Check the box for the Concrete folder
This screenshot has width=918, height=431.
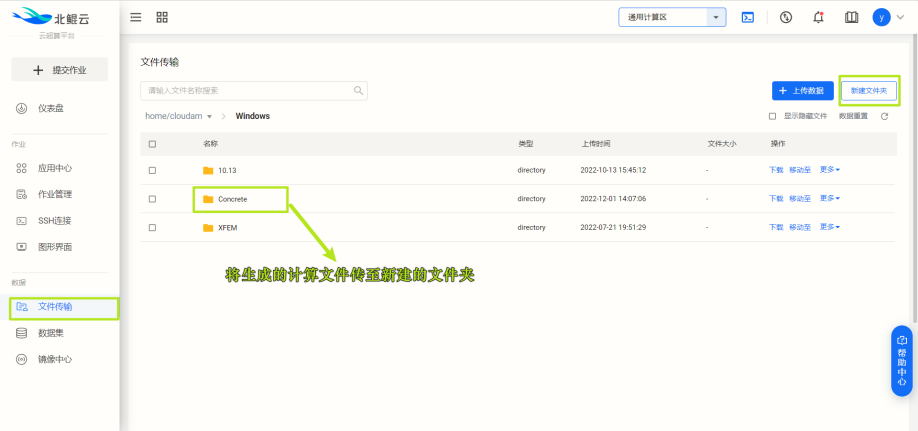pos(152,199)
